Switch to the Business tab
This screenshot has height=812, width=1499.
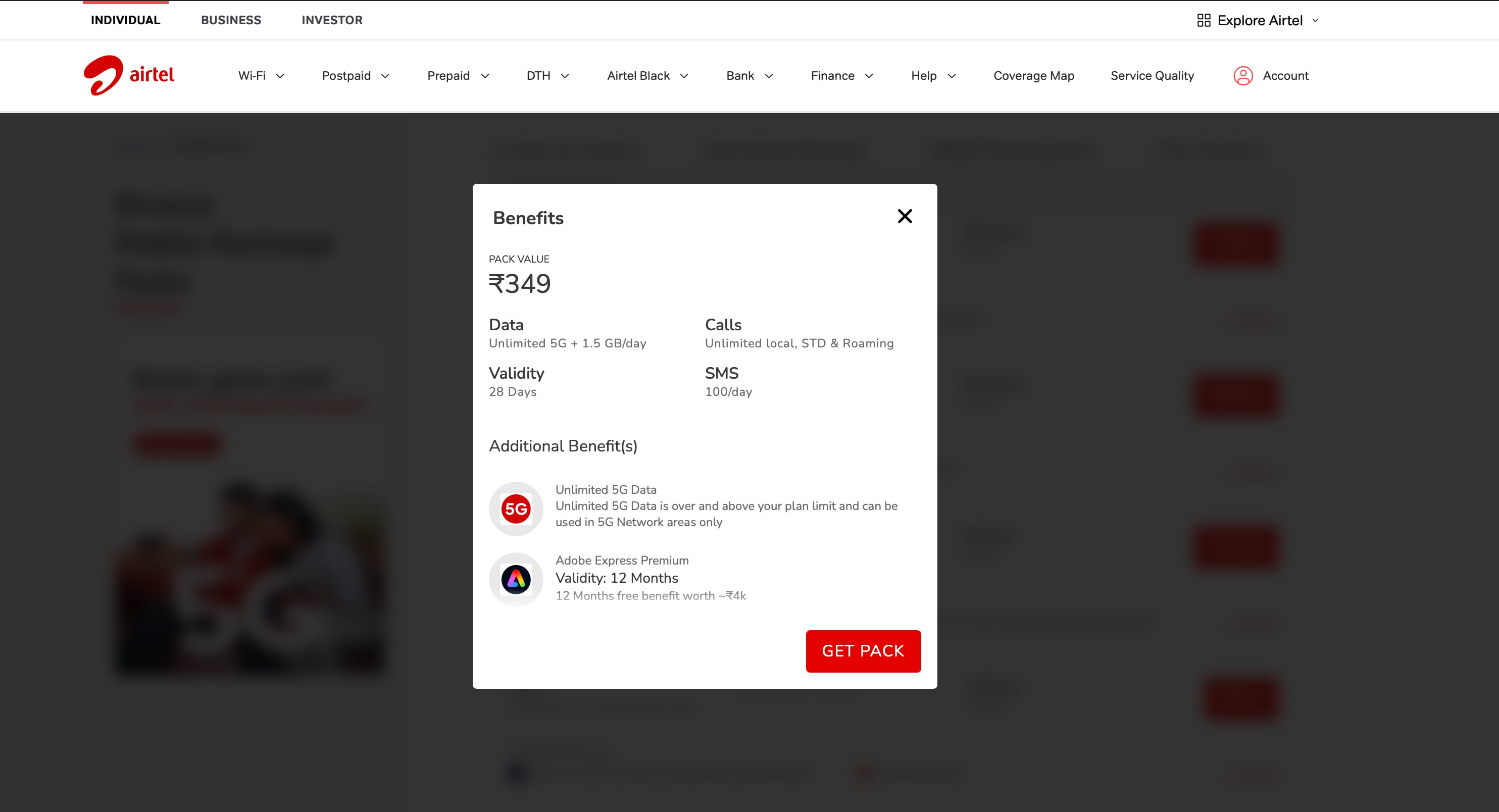pyautogui.click(x=231, y=20)
